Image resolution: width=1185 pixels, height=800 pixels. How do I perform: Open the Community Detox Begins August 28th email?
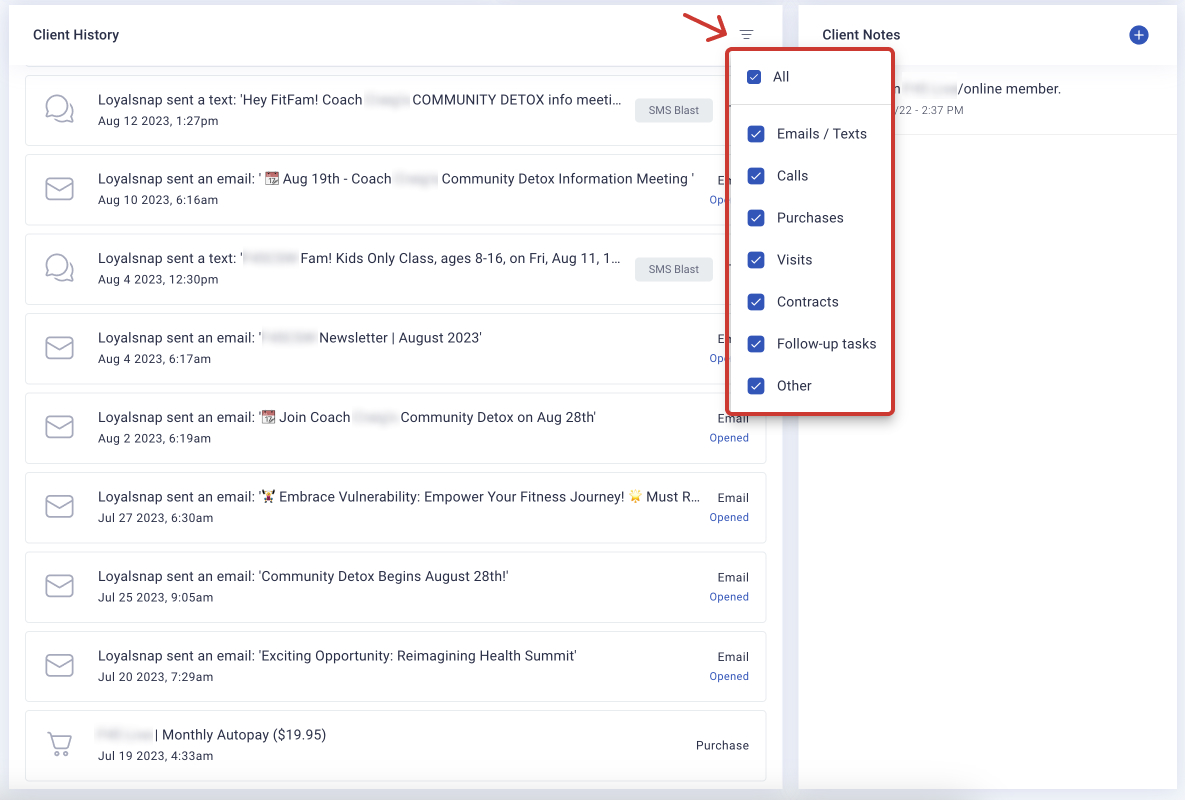pyautogui.click(x=303, y=577)
